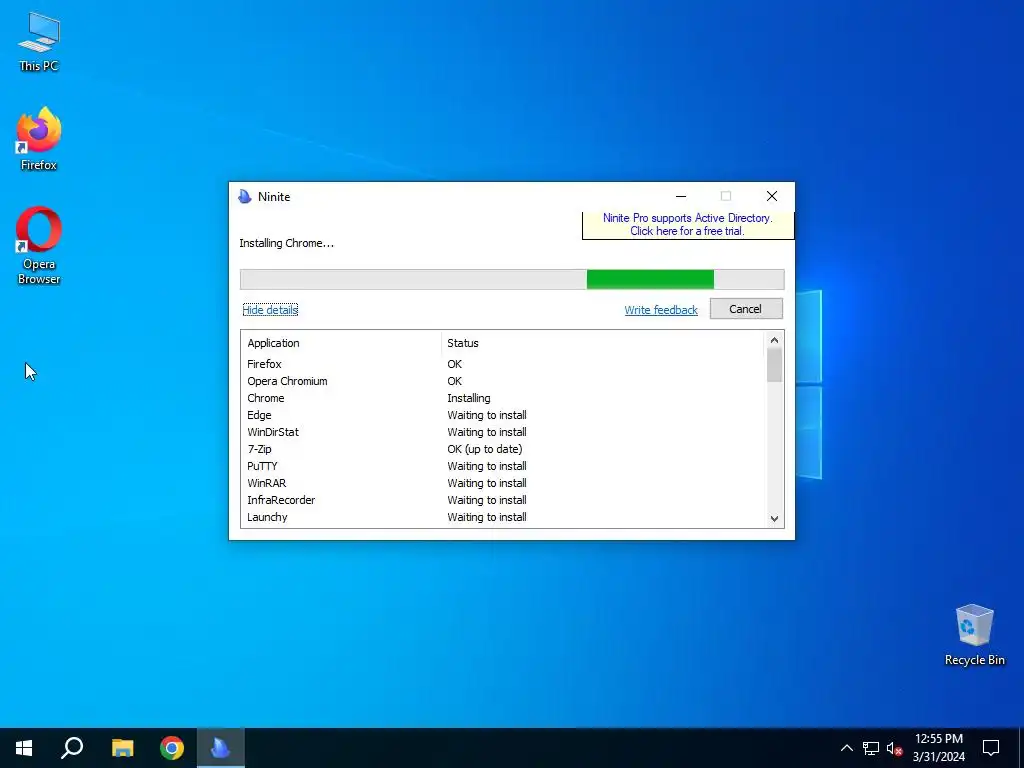Viewport: 1024px width, 768px height.
Task: Click the Ninite taskbar button
Action: coord(221,748)
